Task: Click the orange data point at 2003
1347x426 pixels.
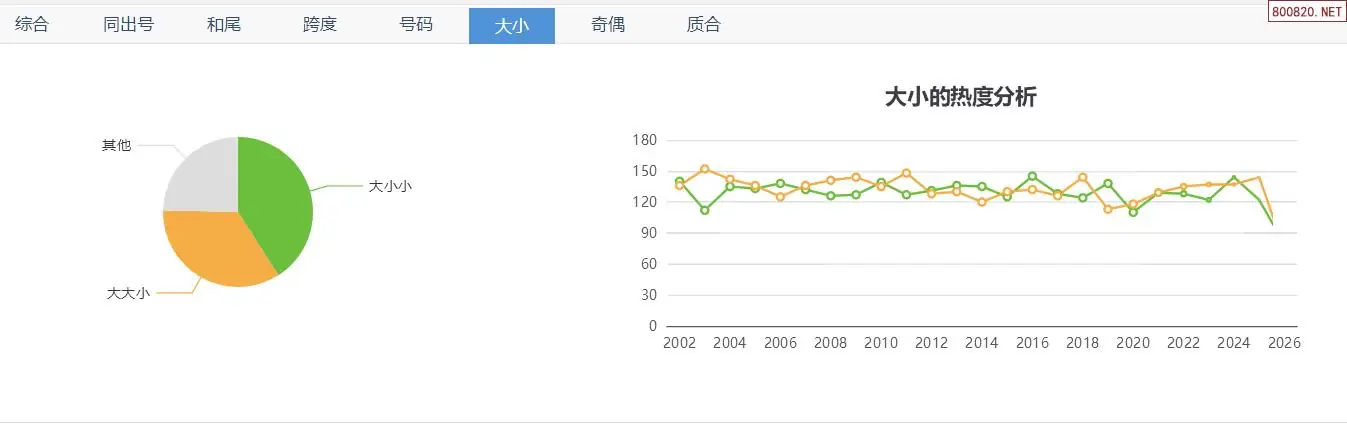Action: 705,169
